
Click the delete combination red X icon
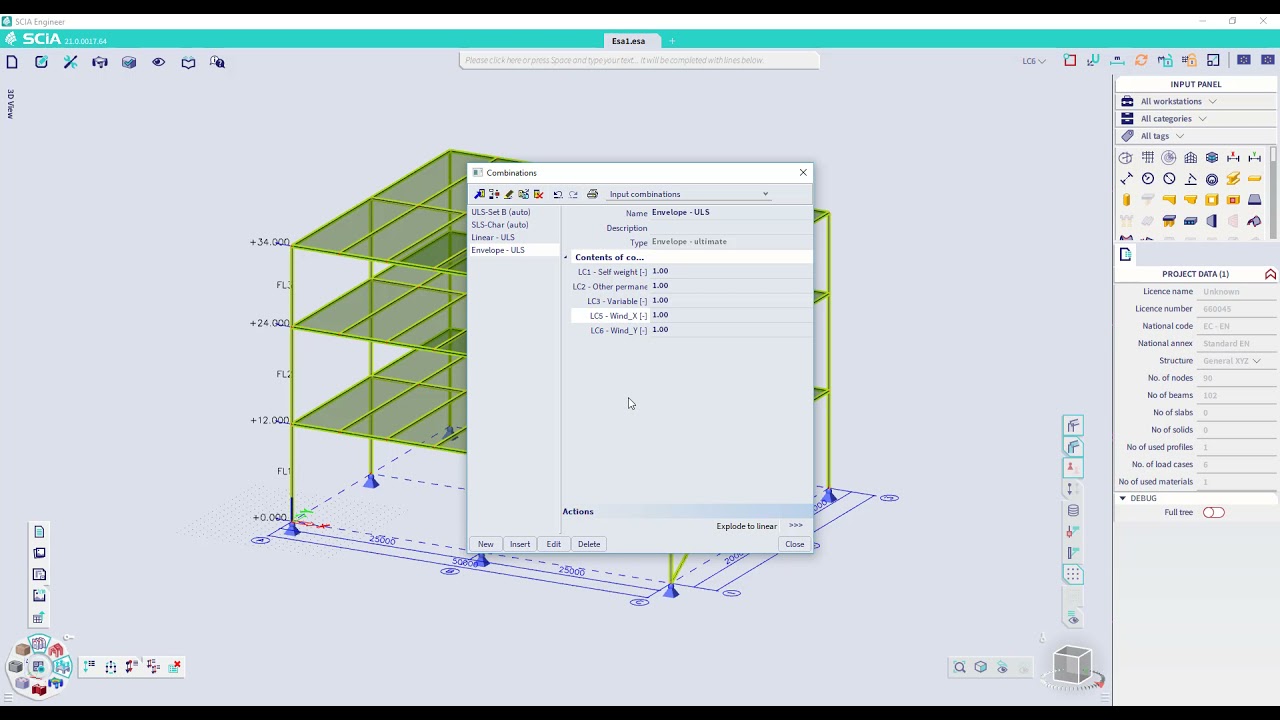pyautogui.click(x=538, y=194)
